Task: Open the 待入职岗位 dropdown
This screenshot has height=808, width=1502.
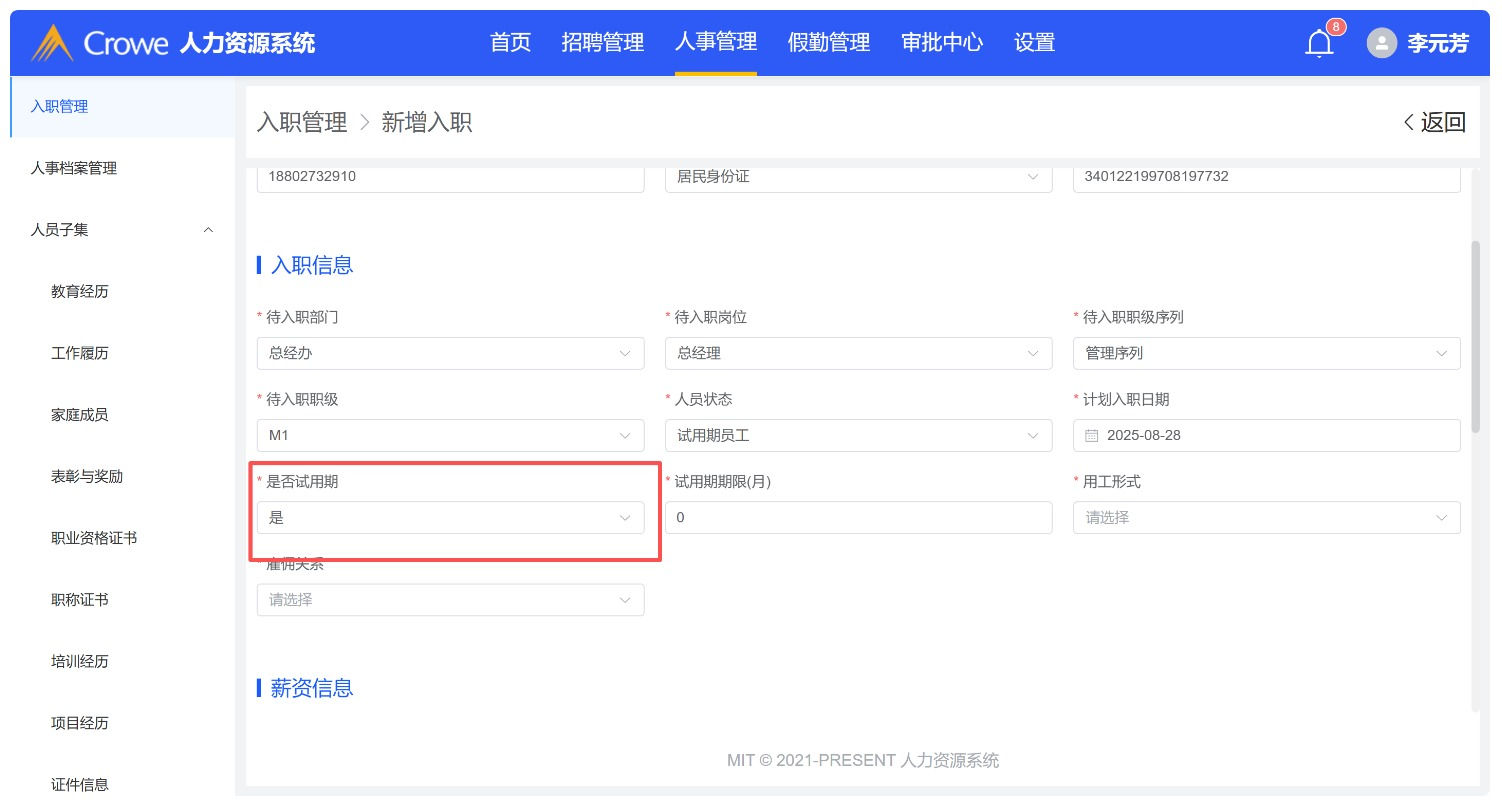Action: pyautogui.click(x=858, y=353)
